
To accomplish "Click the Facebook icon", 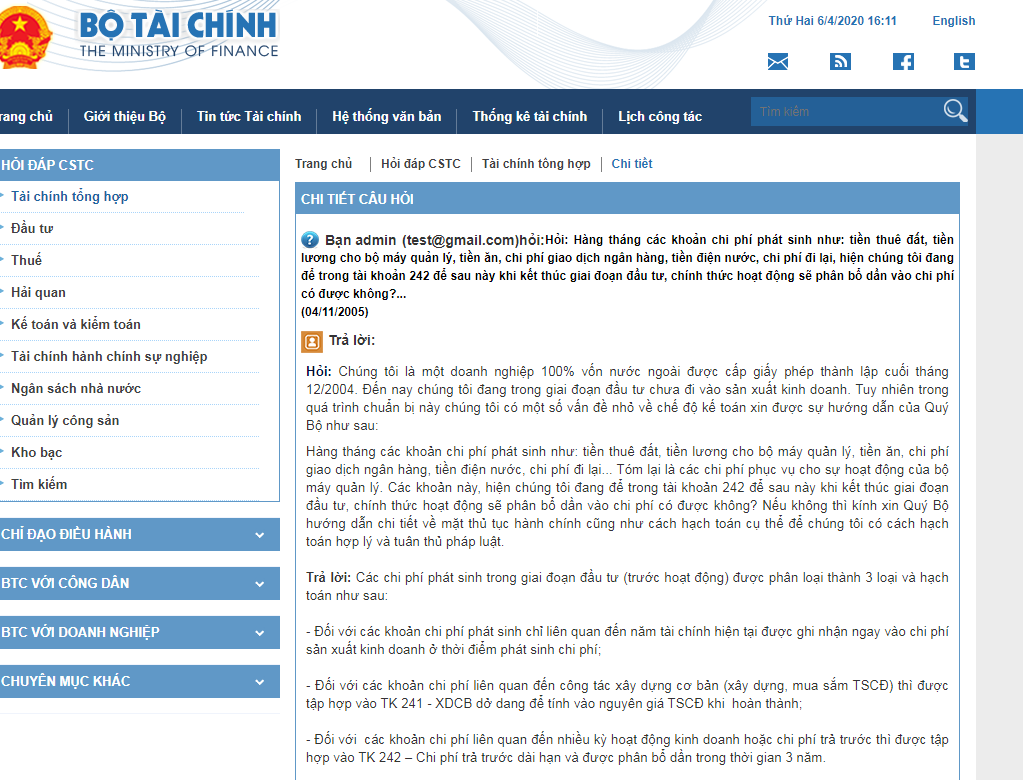I will 903,62.
